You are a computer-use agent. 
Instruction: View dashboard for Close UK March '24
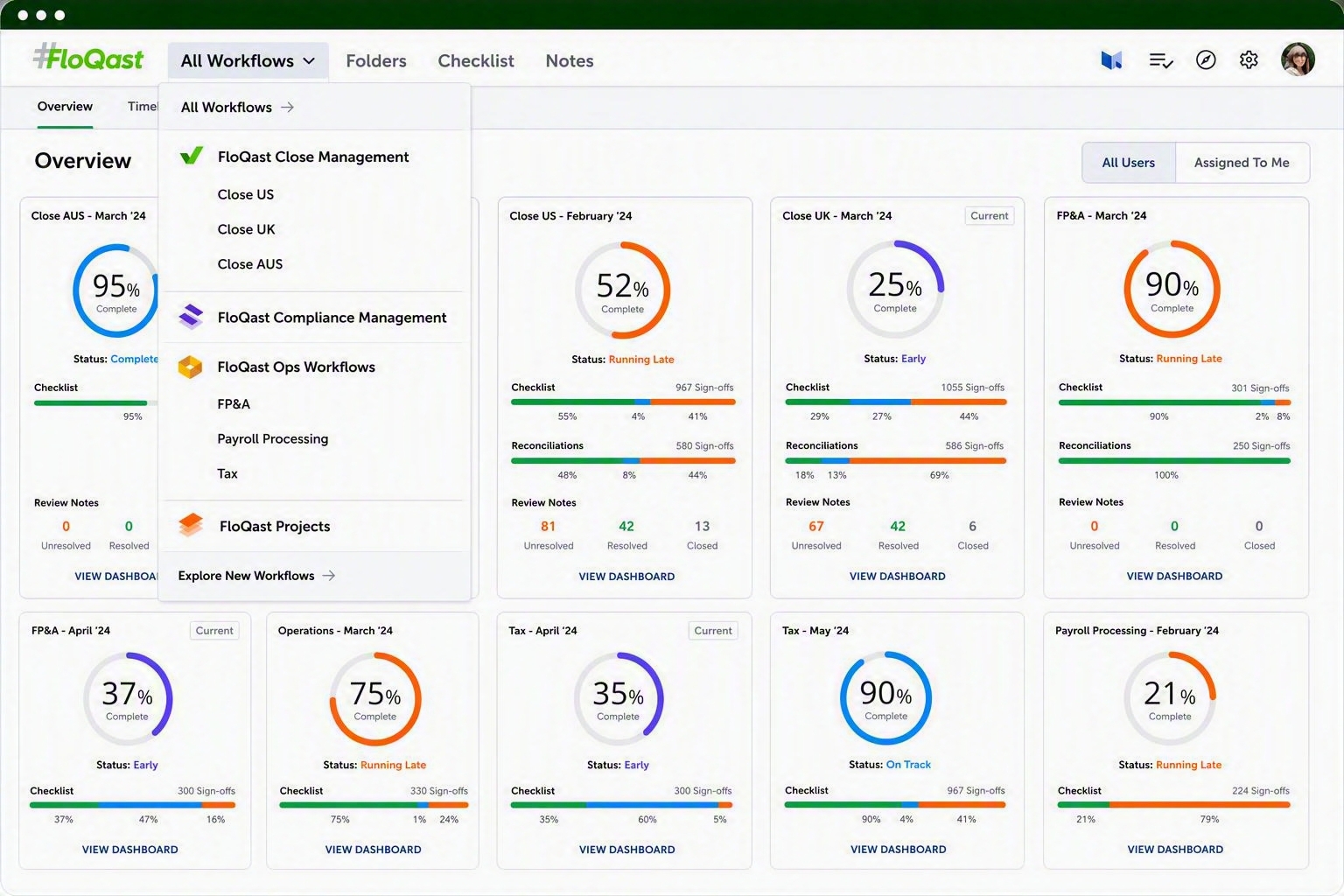898,577
